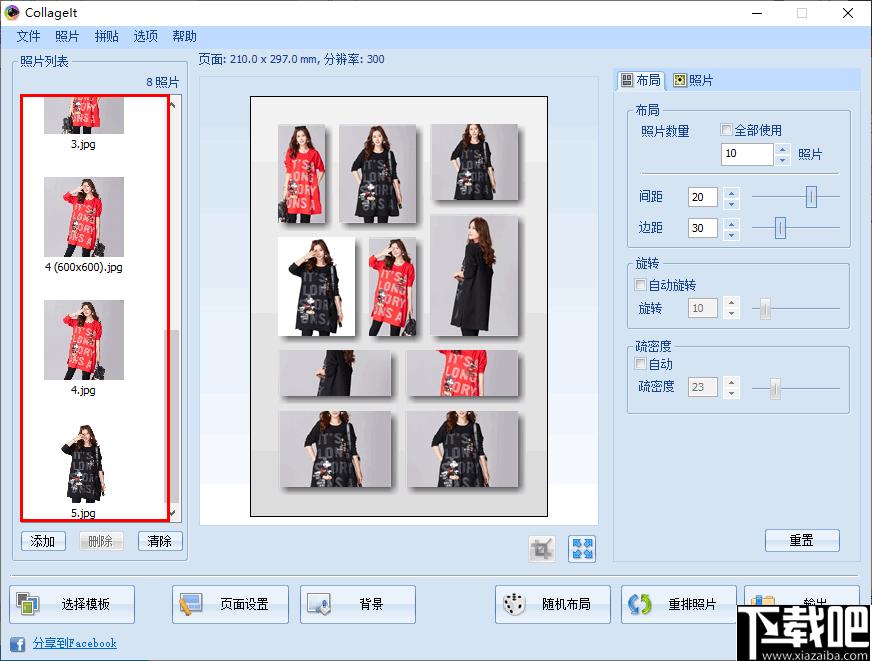Decrease photo count with down arrow
872x661 pixels.
pyautogui.click(x=782, y=160)
